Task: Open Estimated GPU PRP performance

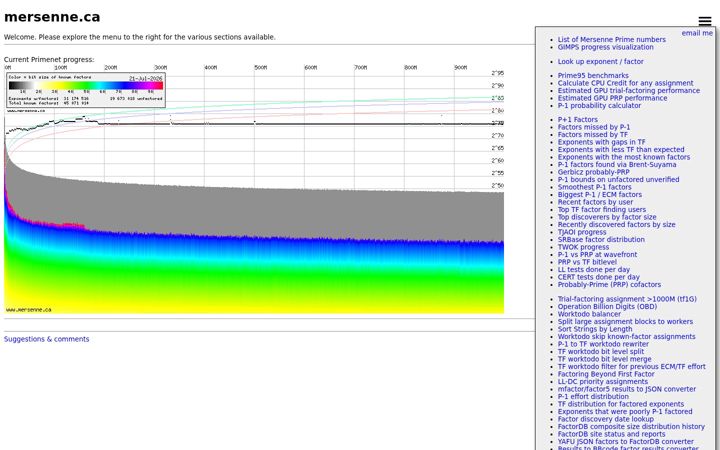Action: 613,98
